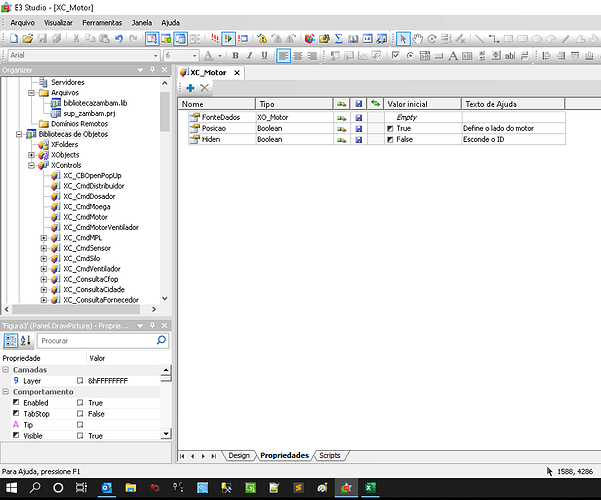Click the Sigma formula icon
The width and height of the screenshot is (601, 500).
[x=339, y=38]
